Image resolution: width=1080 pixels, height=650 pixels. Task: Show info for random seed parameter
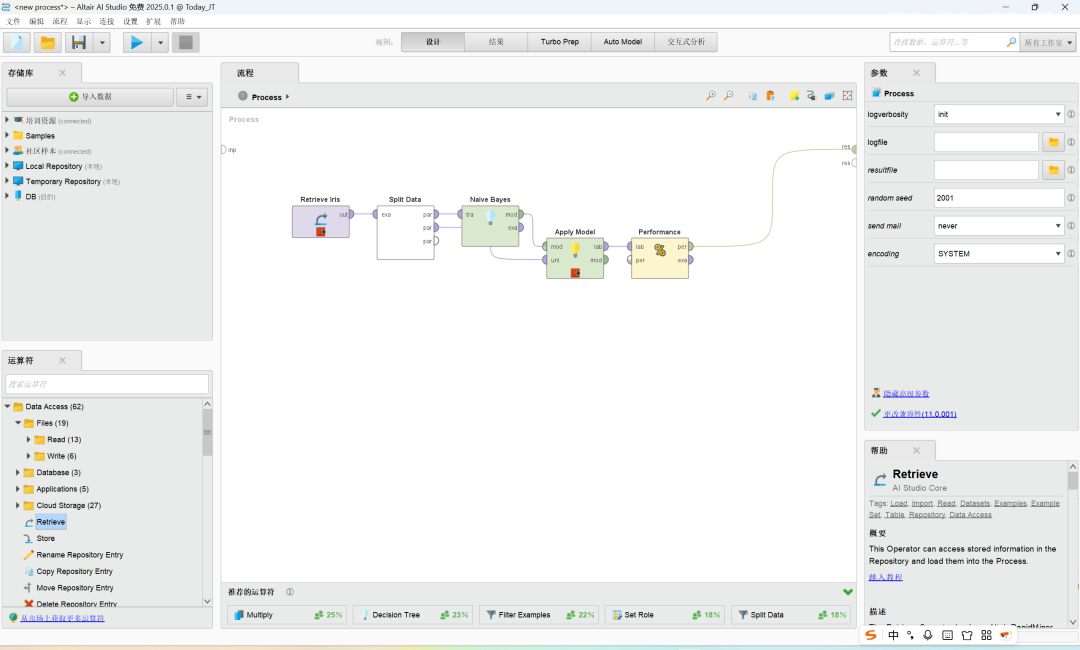pyautogui.click(x=1071, y=198)
